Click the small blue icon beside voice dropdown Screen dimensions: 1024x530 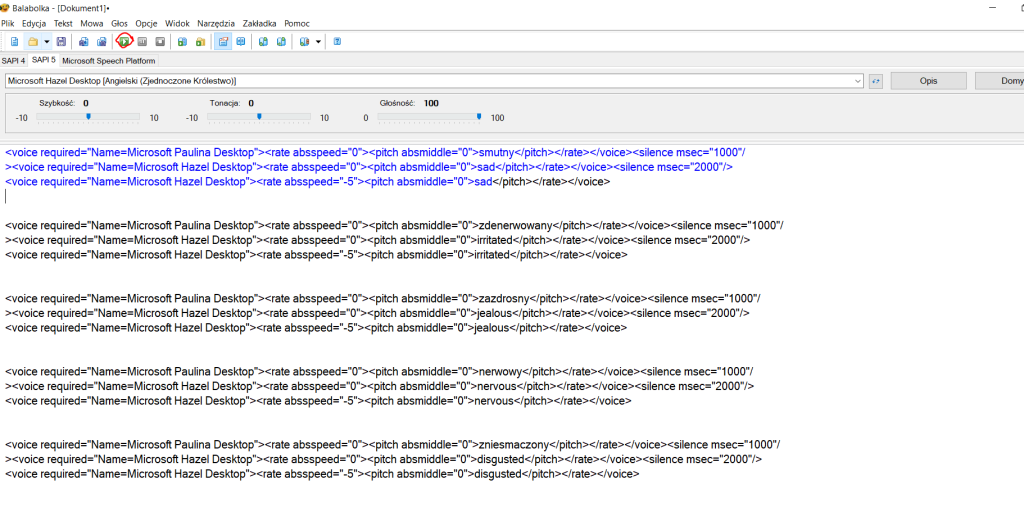(876, 81)
